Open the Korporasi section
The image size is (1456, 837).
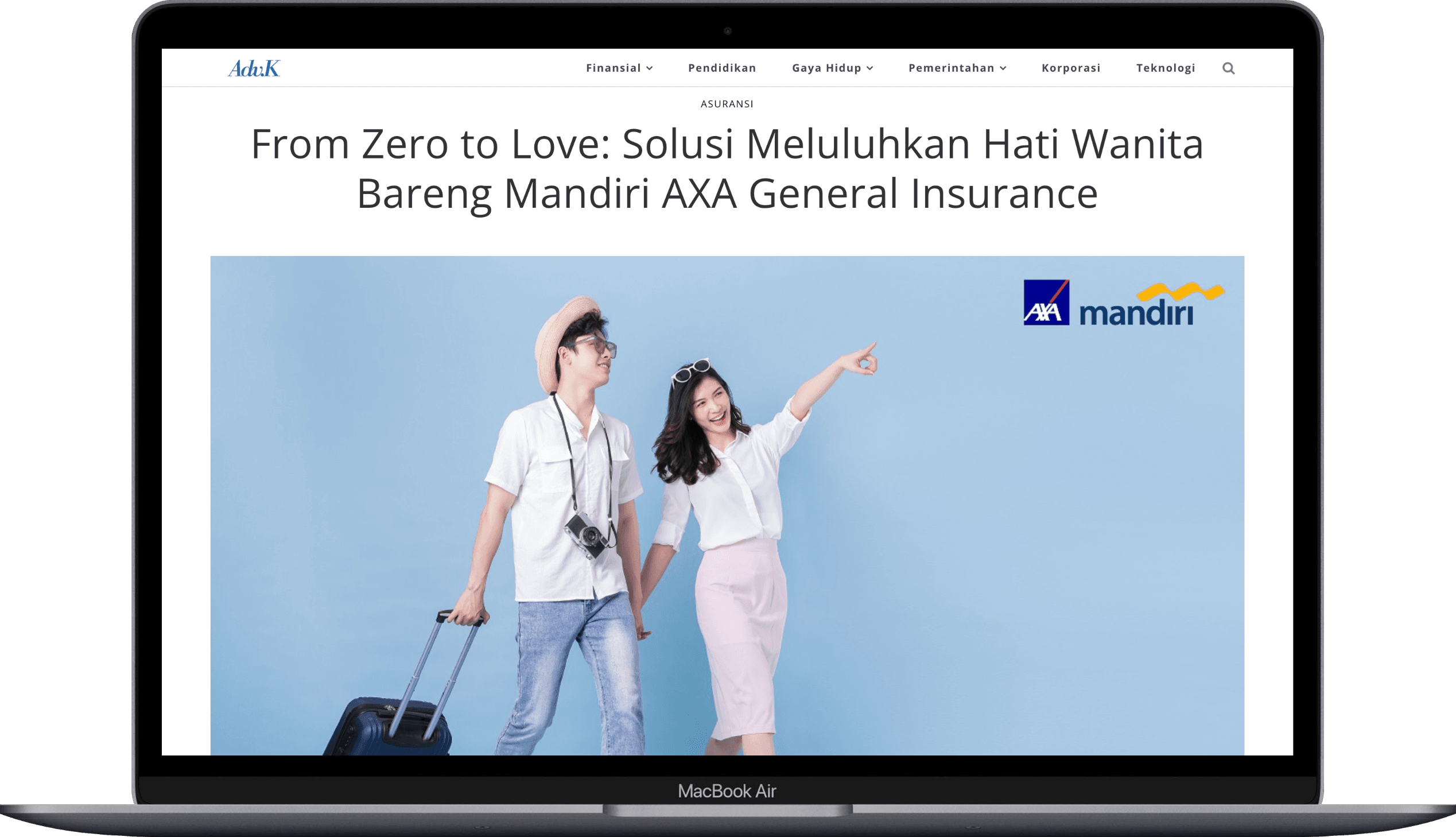tap(1070, 68)
